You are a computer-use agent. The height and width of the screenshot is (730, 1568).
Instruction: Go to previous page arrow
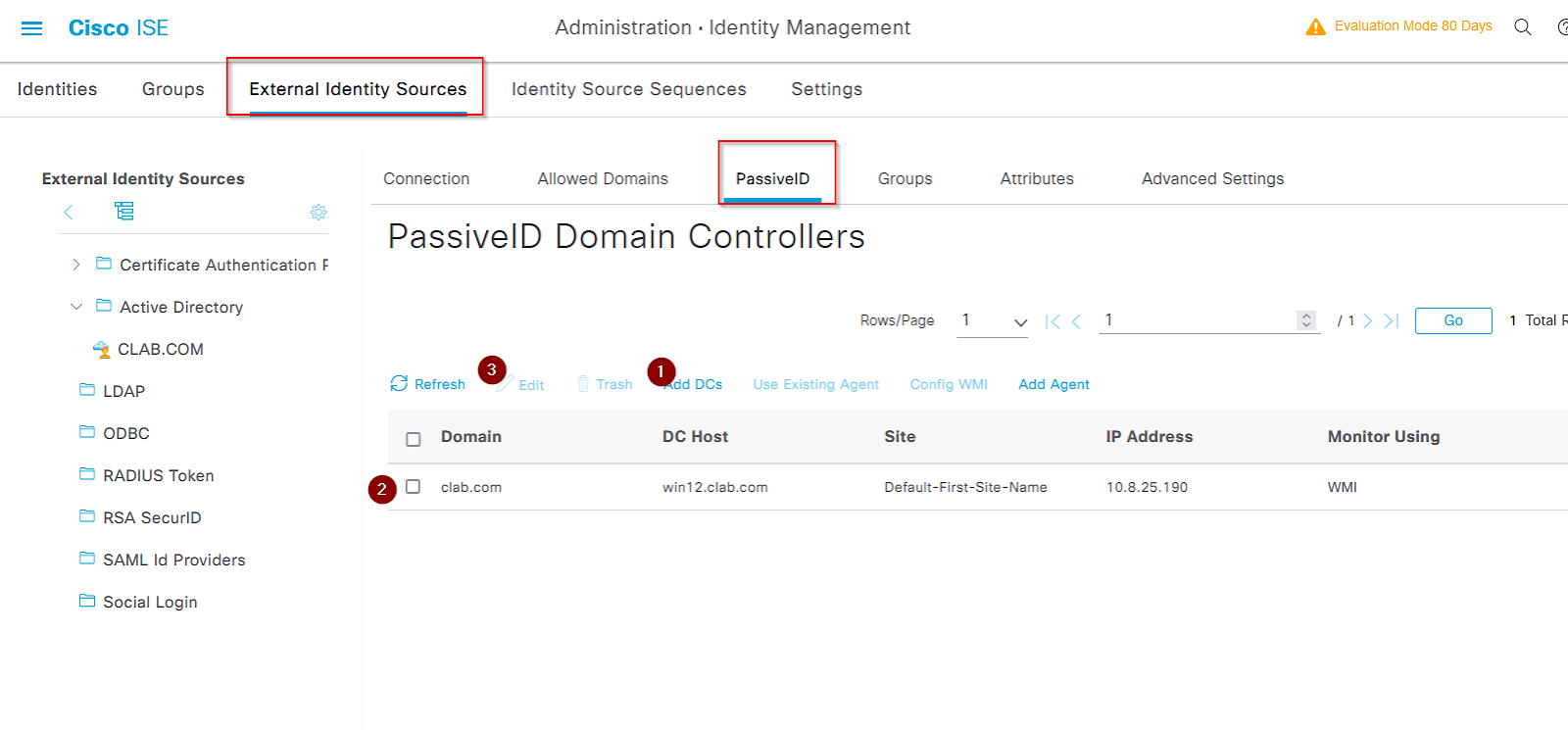pyautogui.click(x=1076, y=321)
